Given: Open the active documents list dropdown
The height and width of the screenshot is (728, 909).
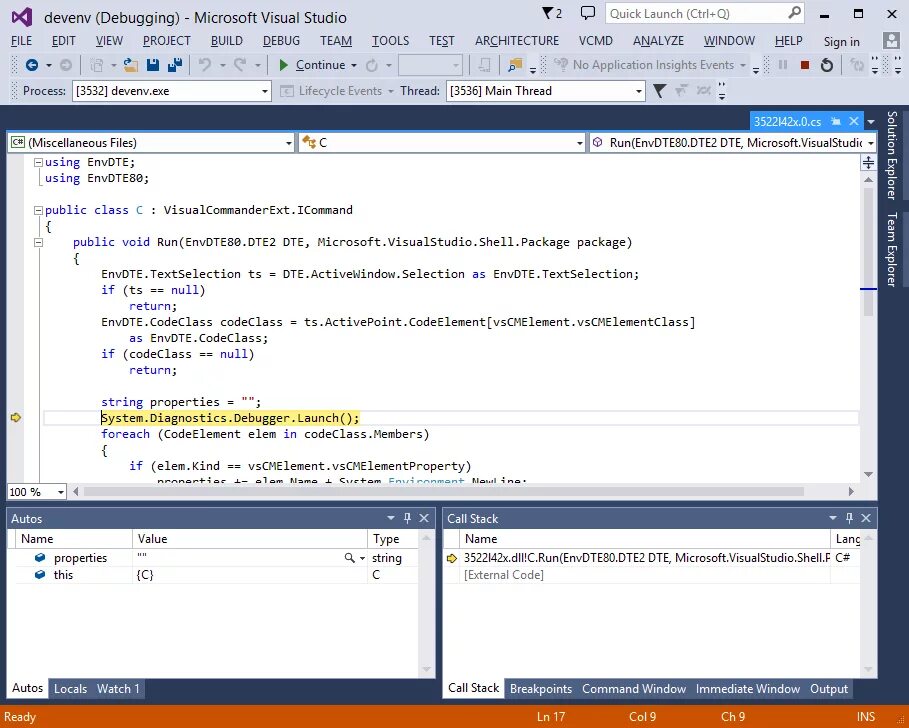Looking at the screenshot, I should tap(871, 122).
